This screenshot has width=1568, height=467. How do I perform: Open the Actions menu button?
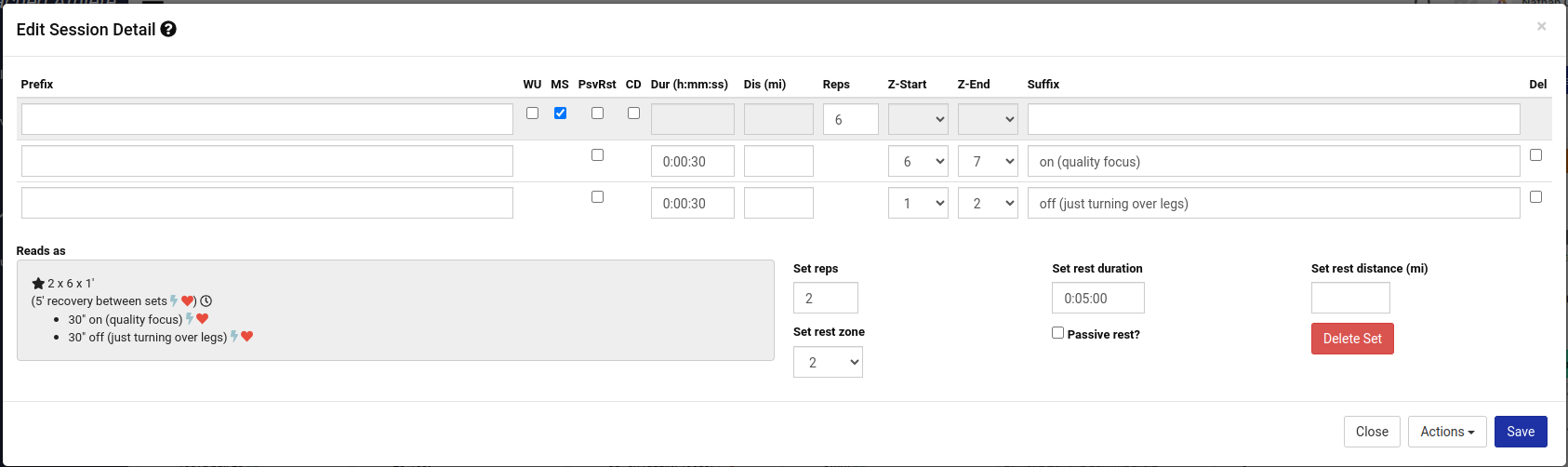(1447, 432)
